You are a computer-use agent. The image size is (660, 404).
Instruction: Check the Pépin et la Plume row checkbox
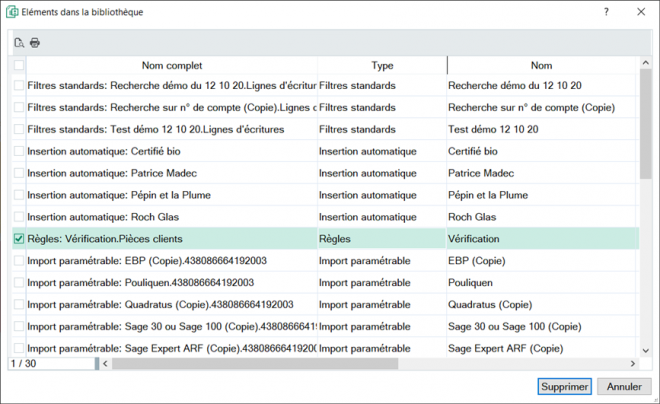click(x=19, y=195)
